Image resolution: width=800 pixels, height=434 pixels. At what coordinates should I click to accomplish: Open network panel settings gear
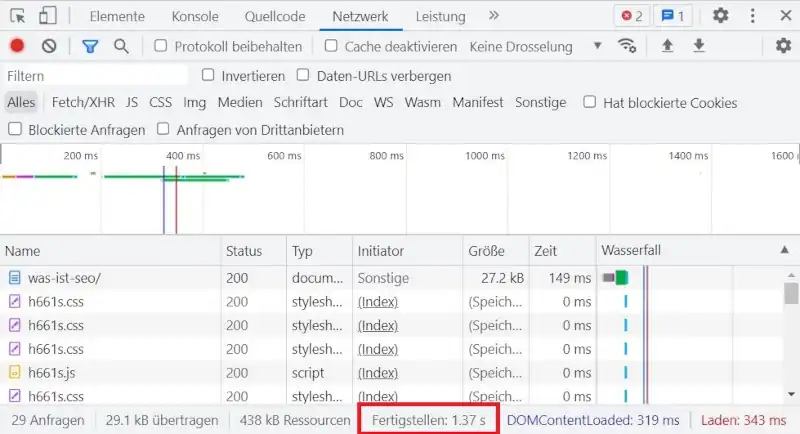click(x=783, y=46)
